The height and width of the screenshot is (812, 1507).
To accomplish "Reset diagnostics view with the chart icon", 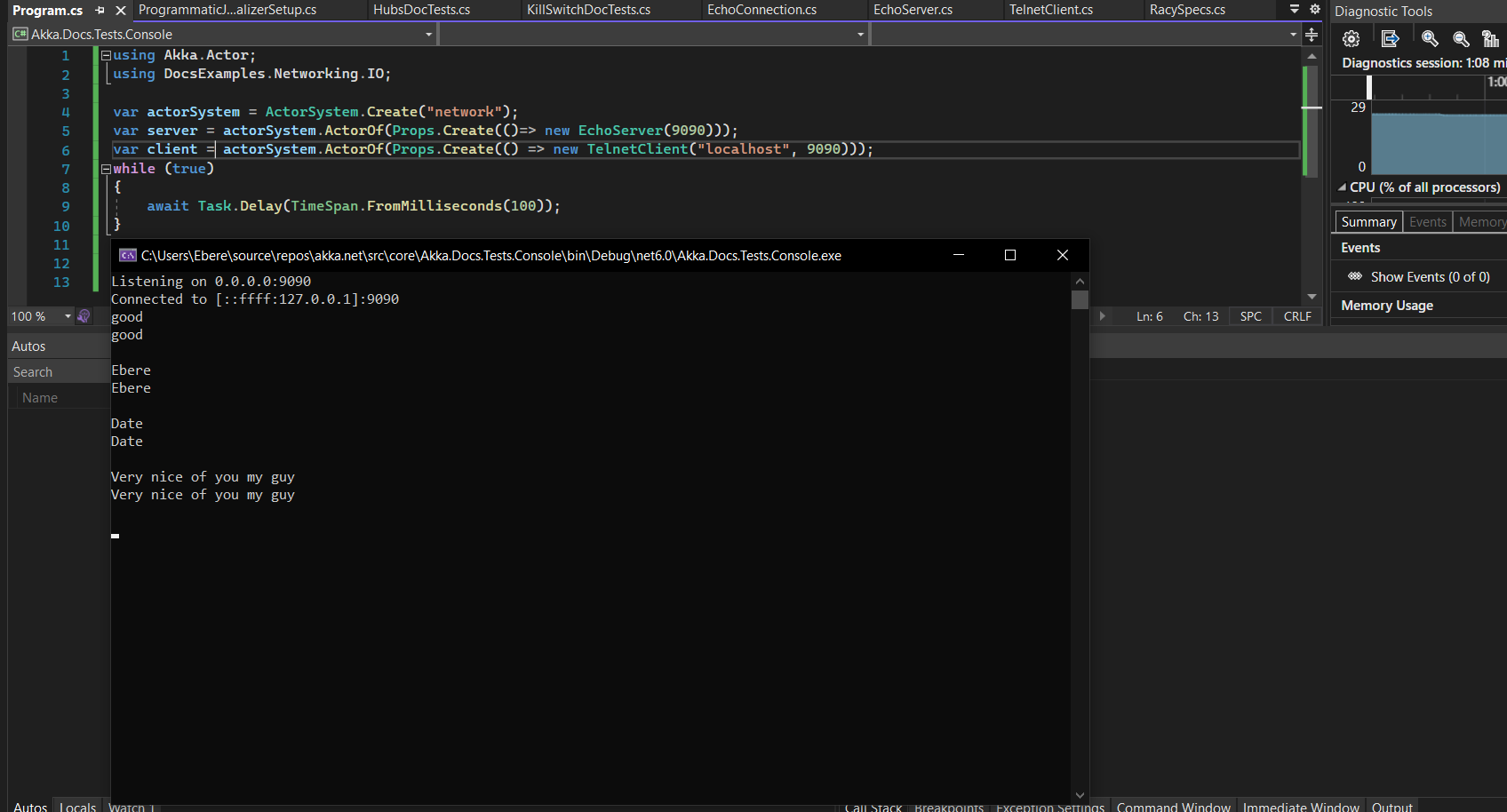I will click(x=1491, y=39).
